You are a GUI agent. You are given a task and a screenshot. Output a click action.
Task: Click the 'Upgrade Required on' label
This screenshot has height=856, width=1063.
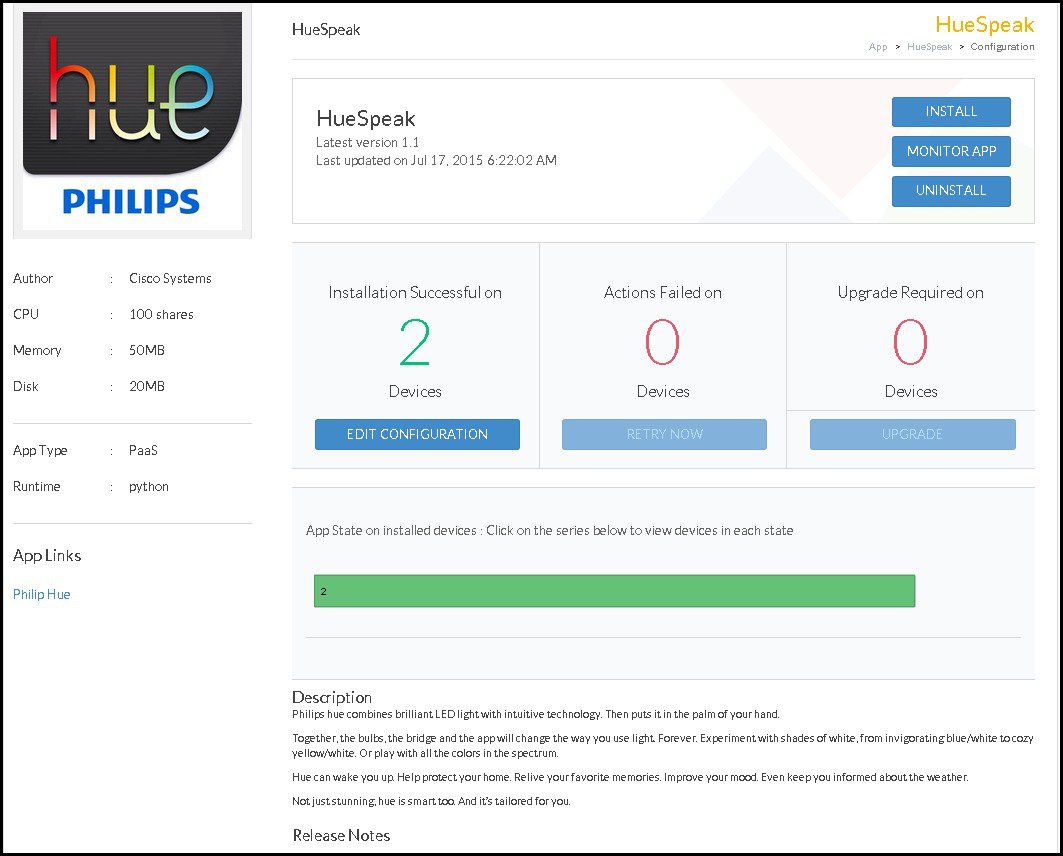910,293
